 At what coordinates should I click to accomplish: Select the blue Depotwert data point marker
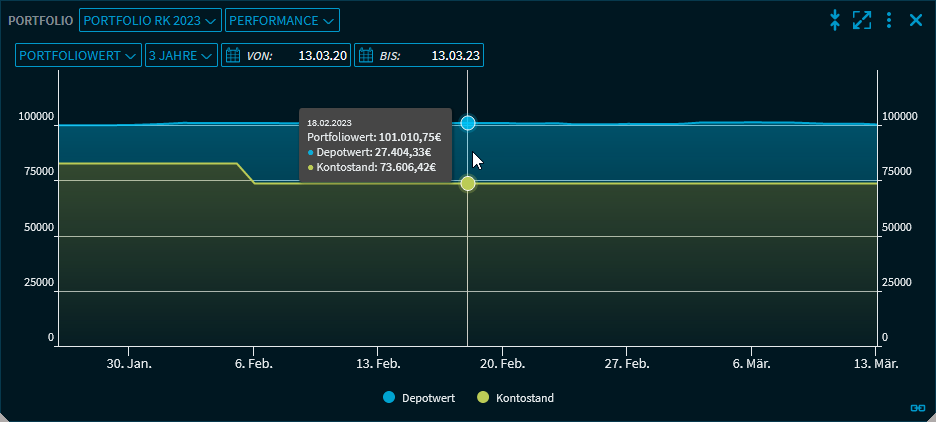click(x=468, y=123)
